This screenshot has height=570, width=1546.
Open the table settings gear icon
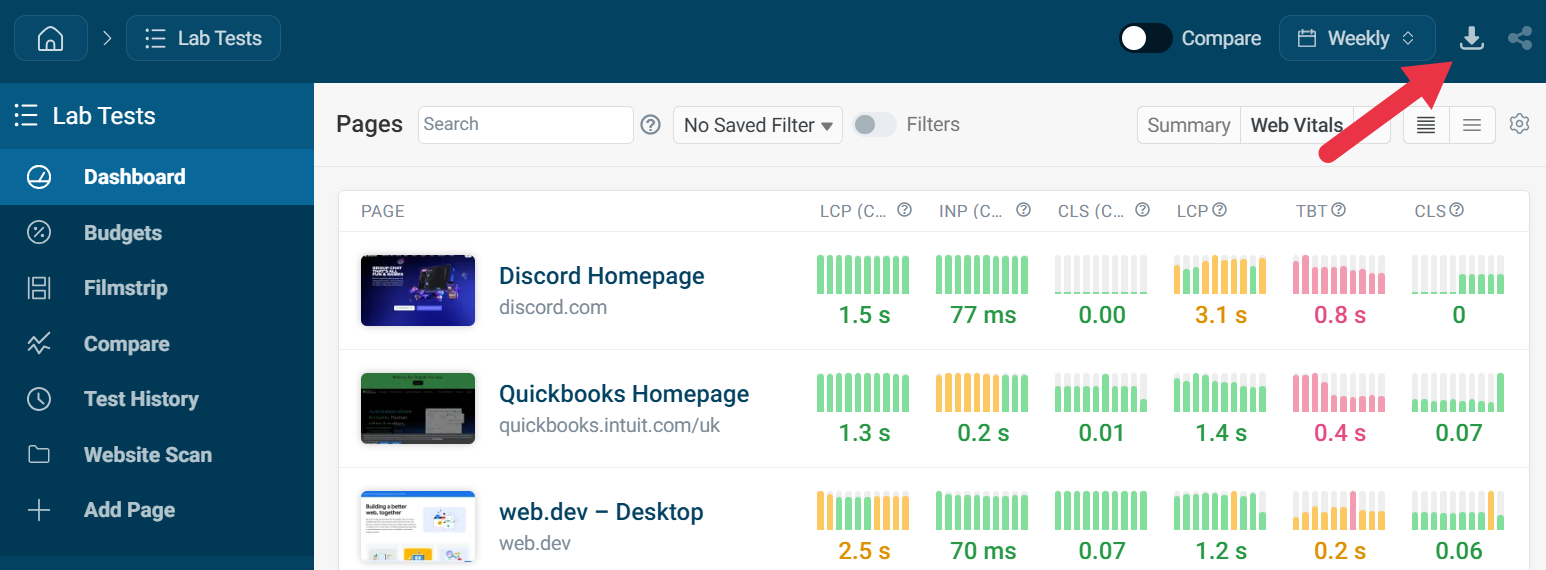click(1520, 124)
